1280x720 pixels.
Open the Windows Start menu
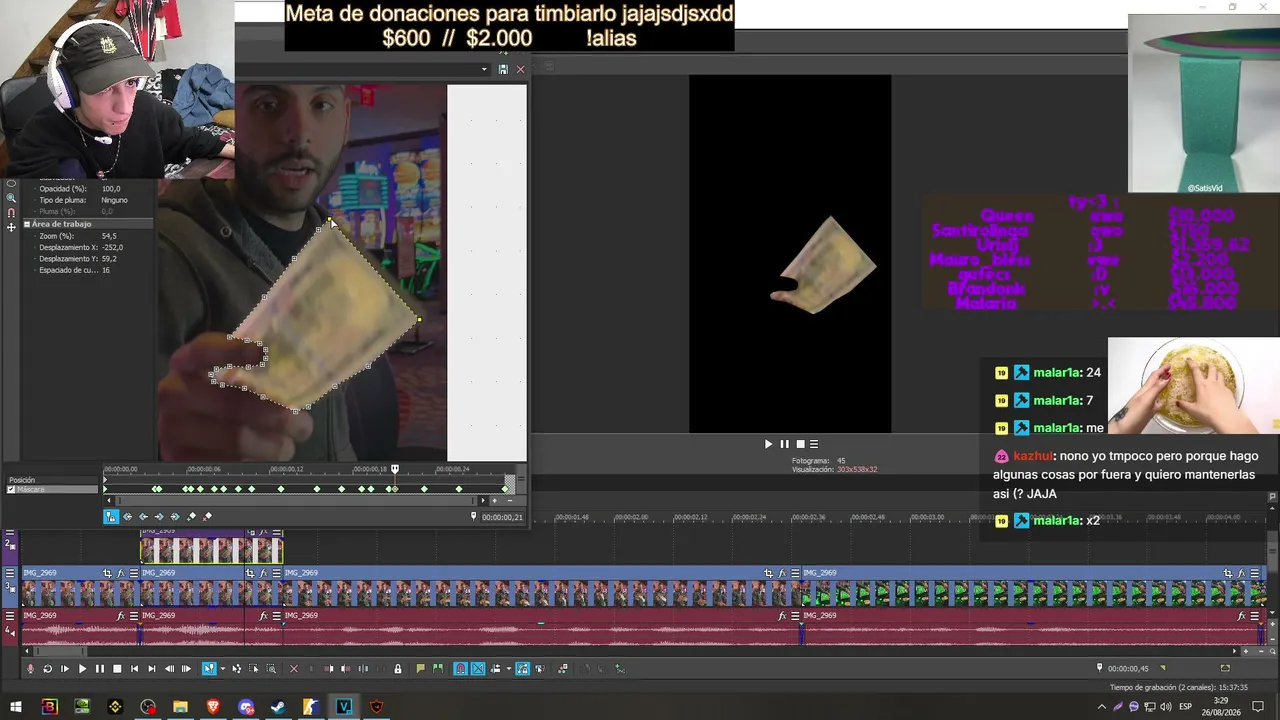tap(16, 707)
